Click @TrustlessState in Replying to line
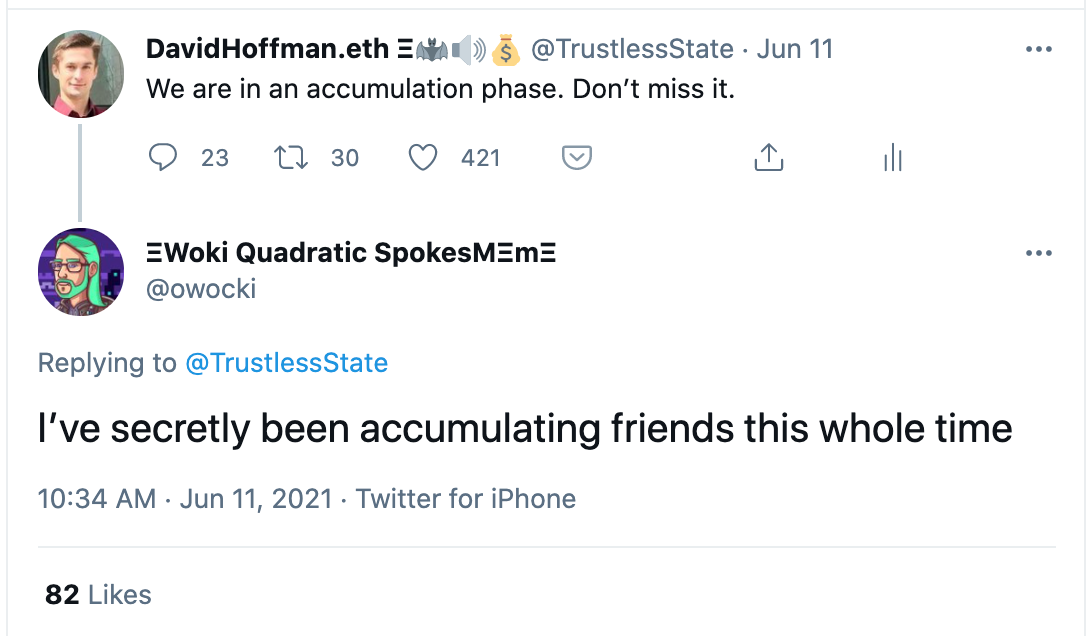The height and width of the screenshot is (636, 1092). 287,363
